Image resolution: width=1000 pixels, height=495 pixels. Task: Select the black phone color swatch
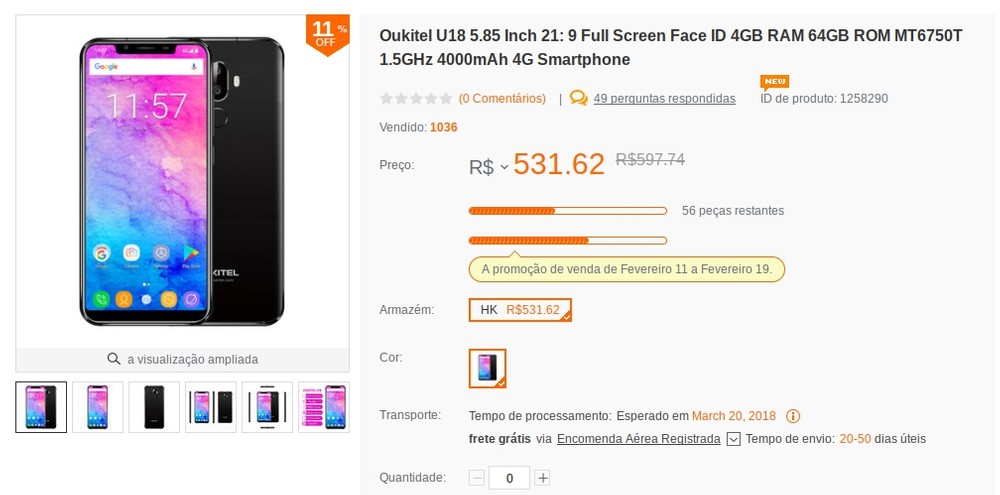click(x=487, y=368)
